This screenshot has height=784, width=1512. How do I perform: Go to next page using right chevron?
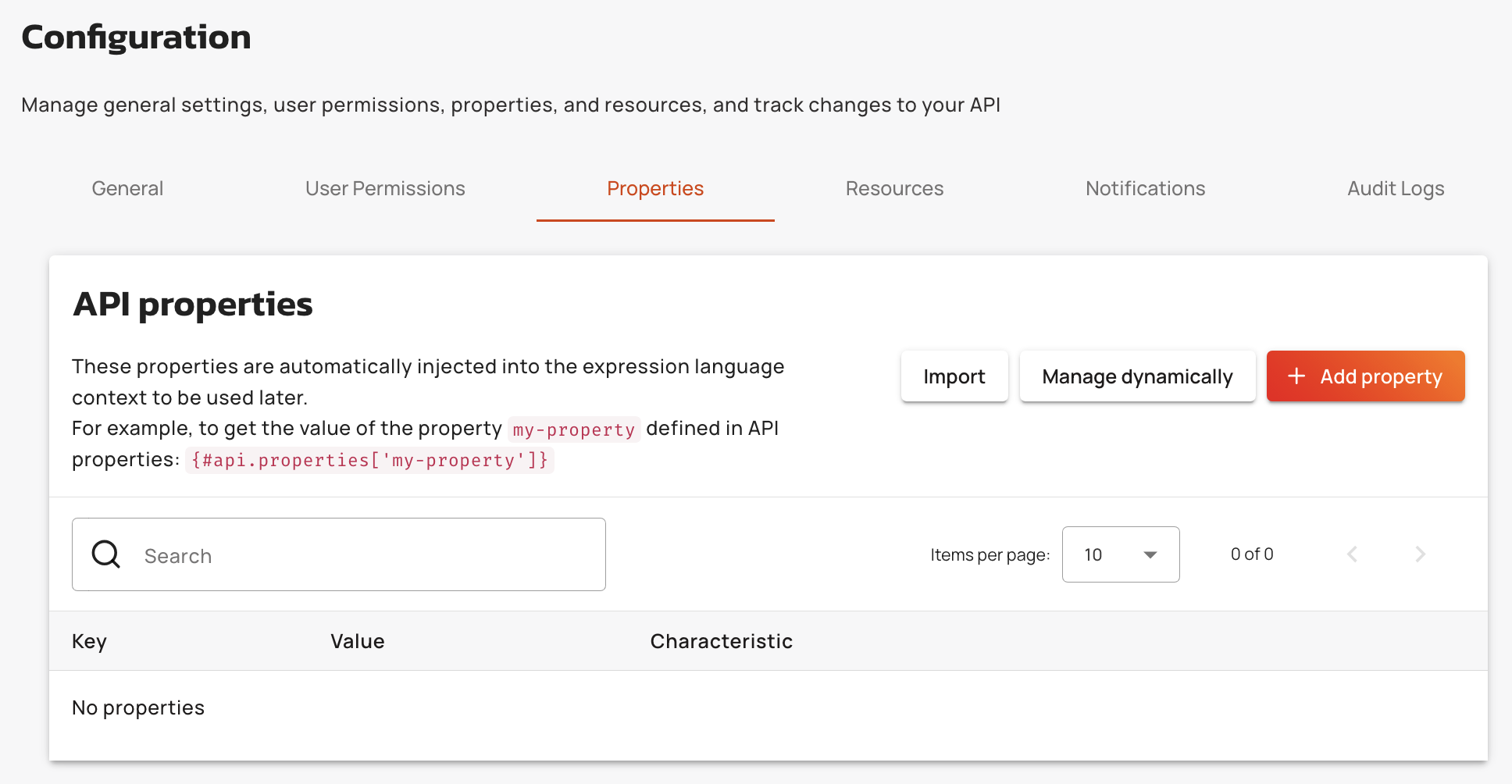(1420, 554)
